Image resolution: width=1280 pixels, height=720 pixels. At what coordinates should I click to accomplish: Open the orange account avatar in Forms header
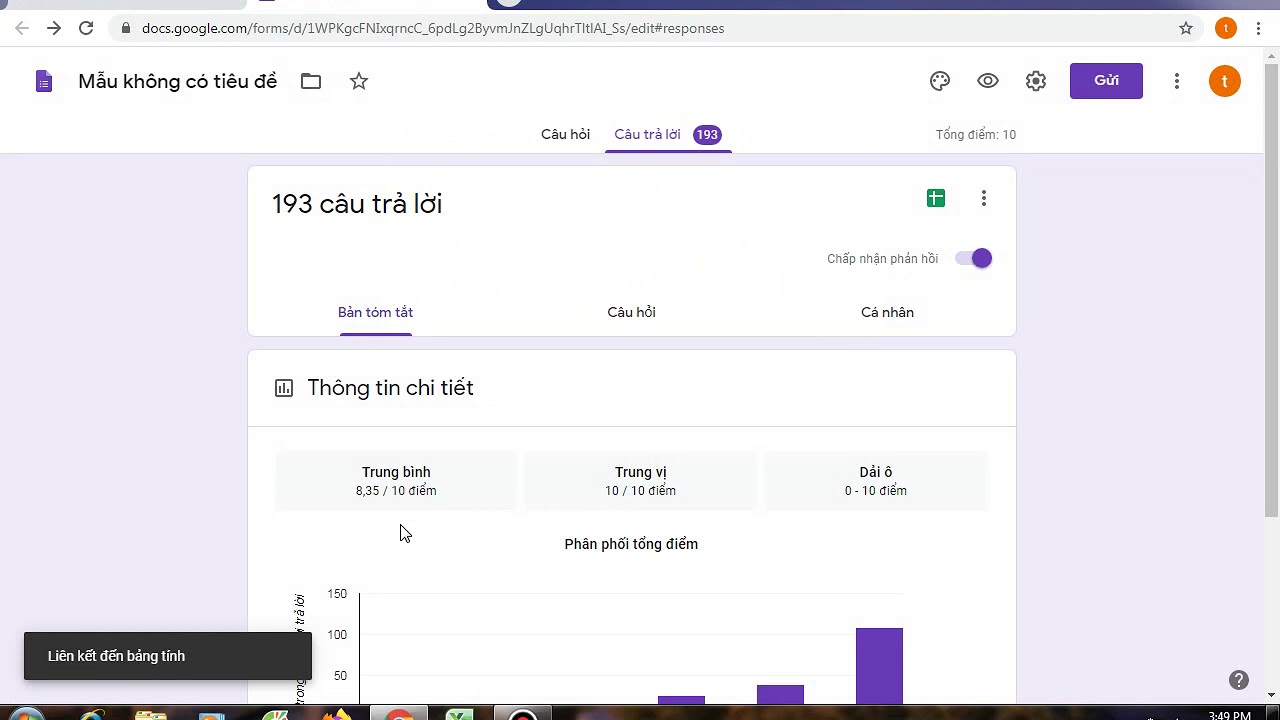pyautogui.click(x=1225, y=81)
